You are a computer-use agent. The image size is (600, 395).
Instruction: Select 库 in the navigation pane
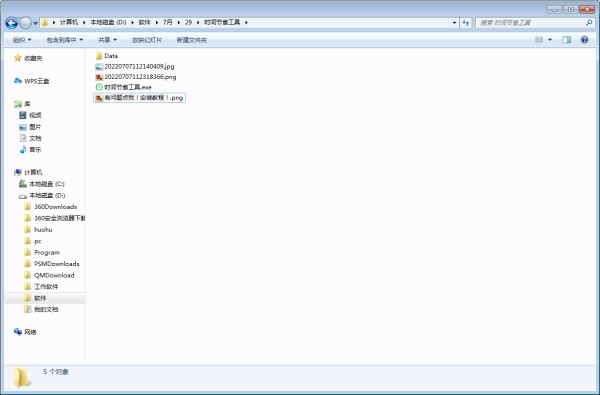[22, 104]
